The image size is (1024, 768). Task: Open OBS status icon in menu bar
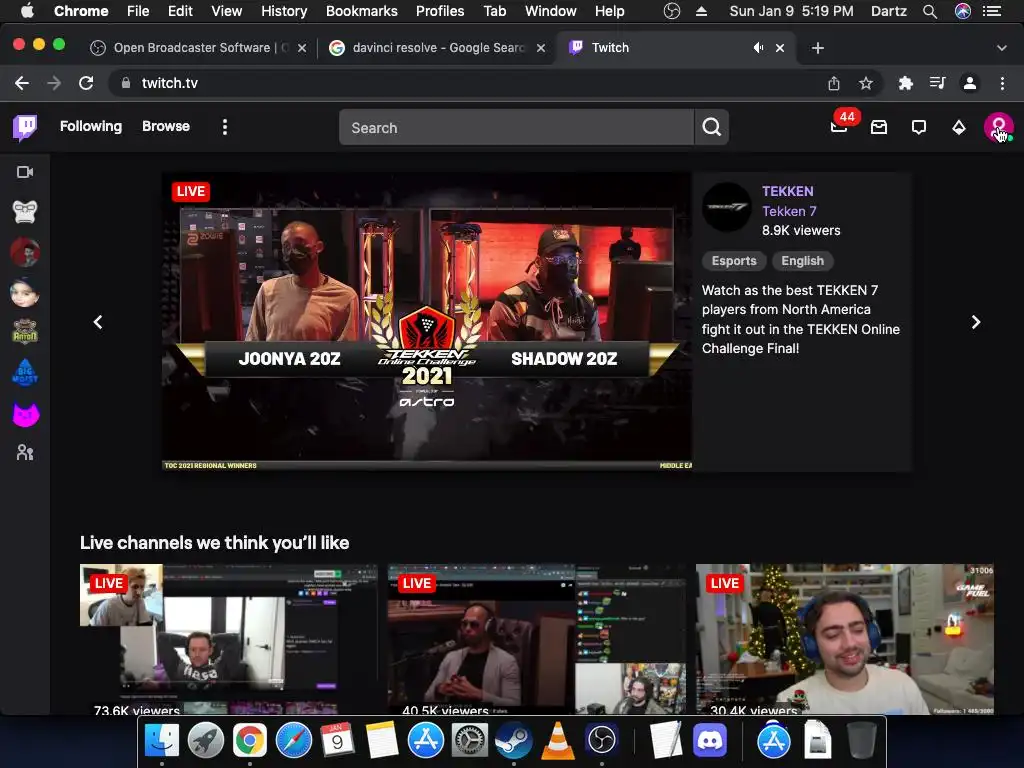pos(671,11)
